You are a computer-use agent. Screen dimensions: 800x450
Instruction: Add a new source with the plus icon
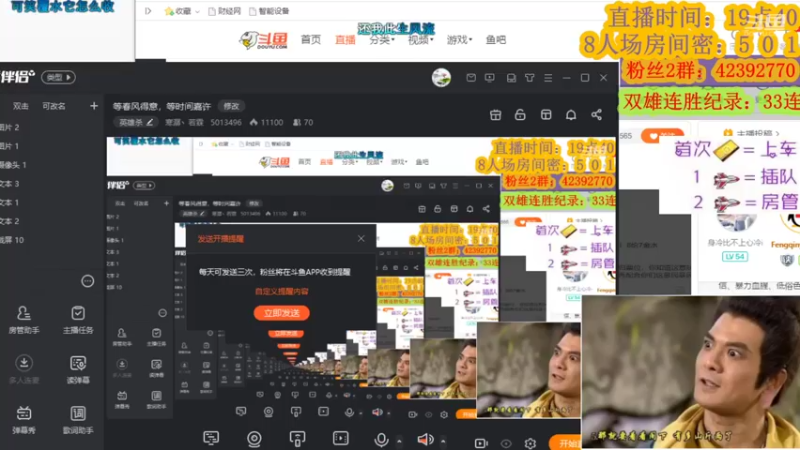click(94, 106)
